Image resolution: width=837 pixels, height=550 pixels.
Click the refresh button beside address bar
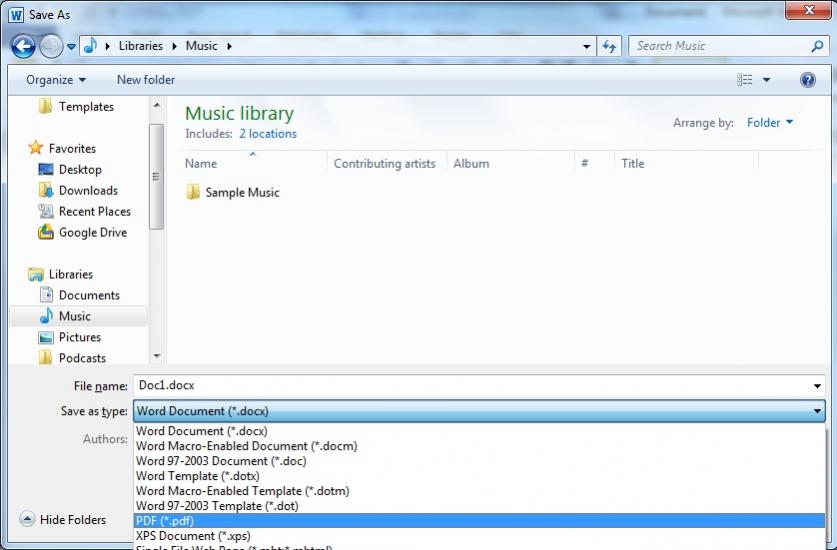[609, 46]
